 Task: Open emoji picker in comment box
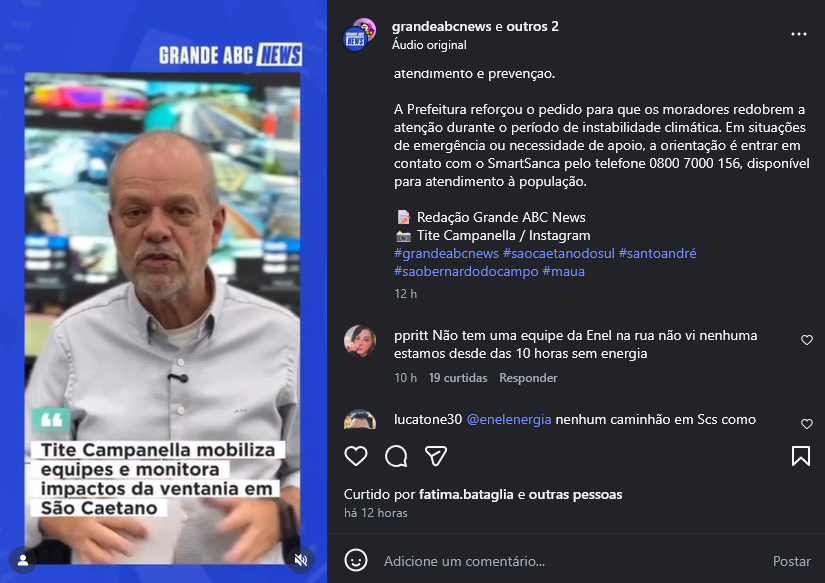[356, 560]
